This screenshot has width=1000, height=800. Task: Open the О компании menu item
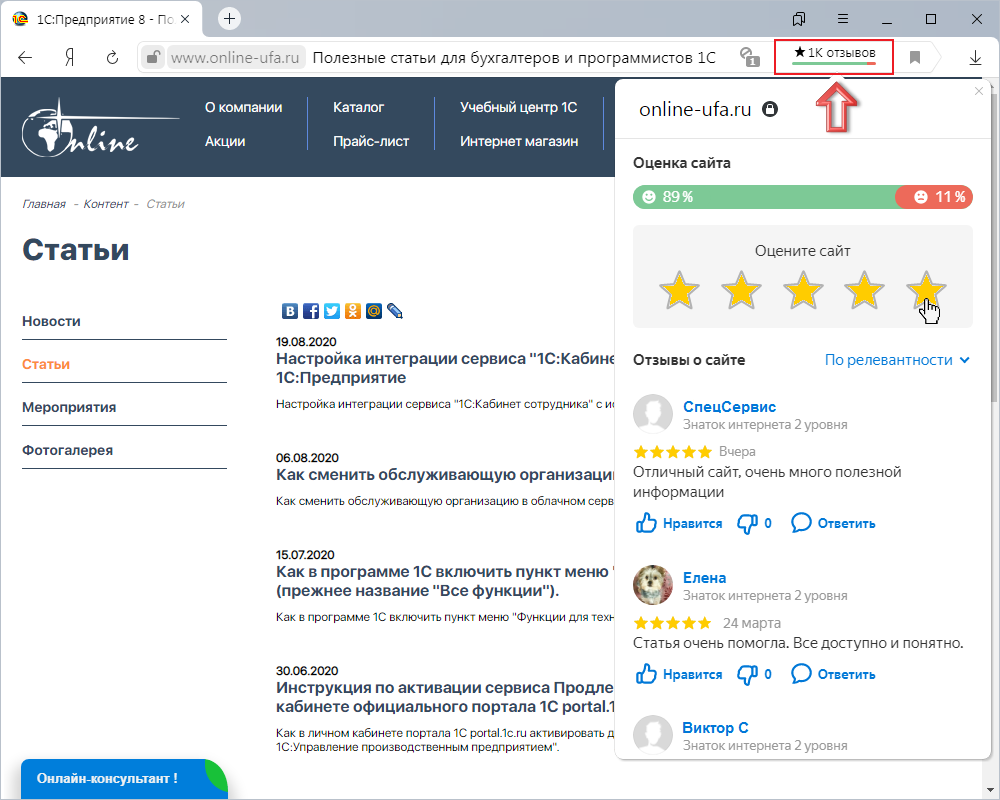point(244,107)
